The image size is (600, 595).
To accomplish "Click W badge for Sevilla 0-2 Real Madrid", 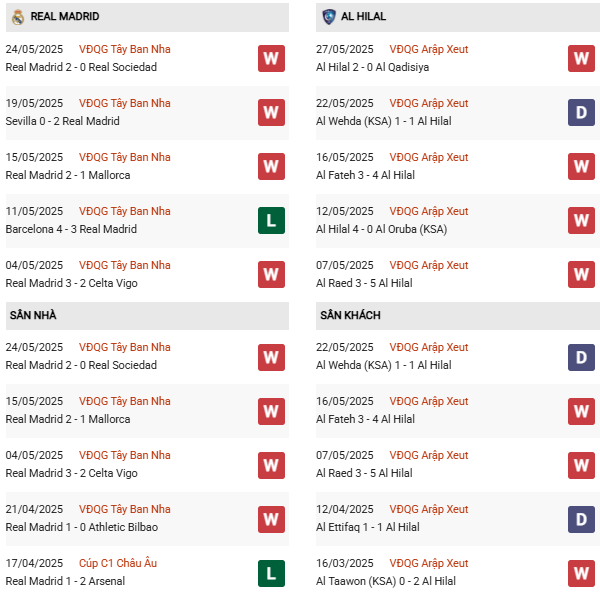I will tap(271, 113).
